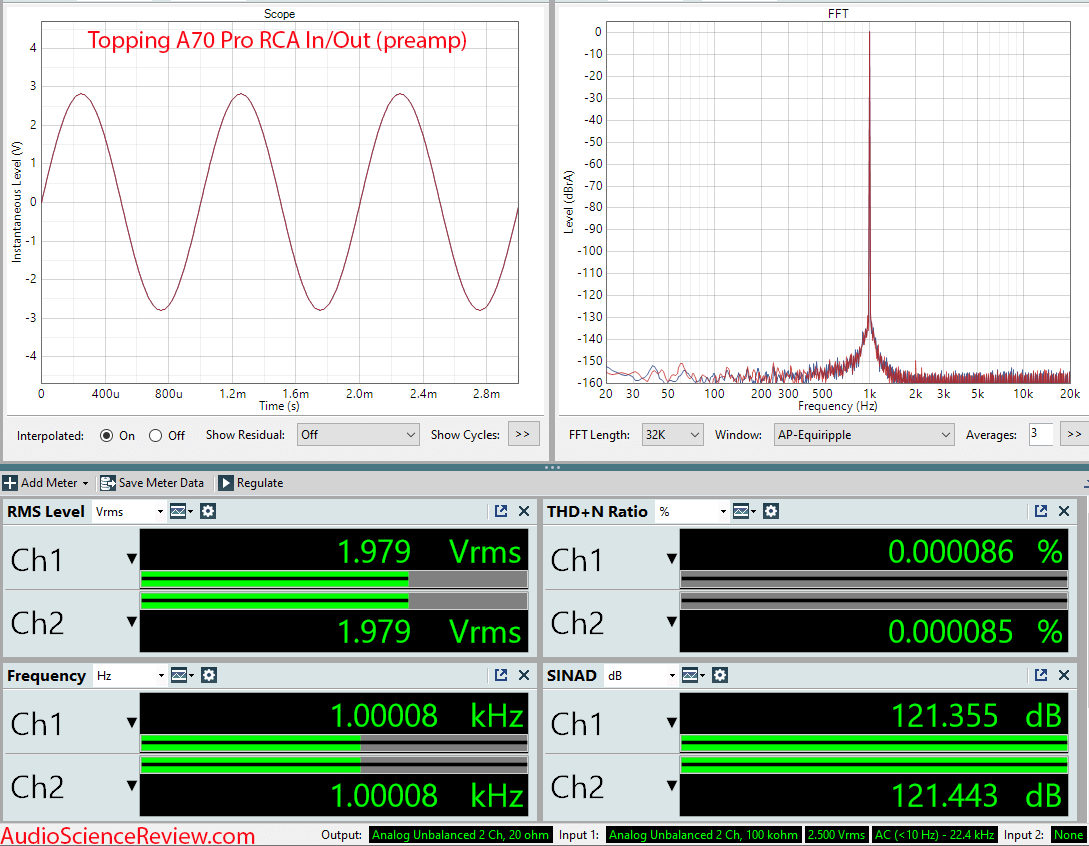Open Window AP-Equiripple dropdown
The image size is (1089, 846).
tap(864, 435)
